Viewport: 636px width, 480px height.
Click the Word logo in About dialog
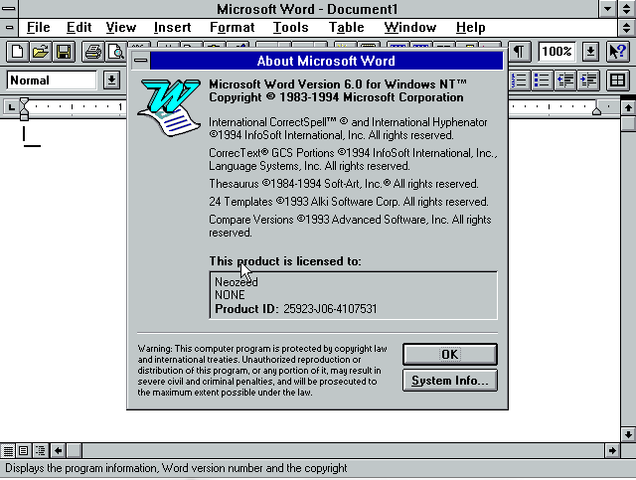pos(170,107)
